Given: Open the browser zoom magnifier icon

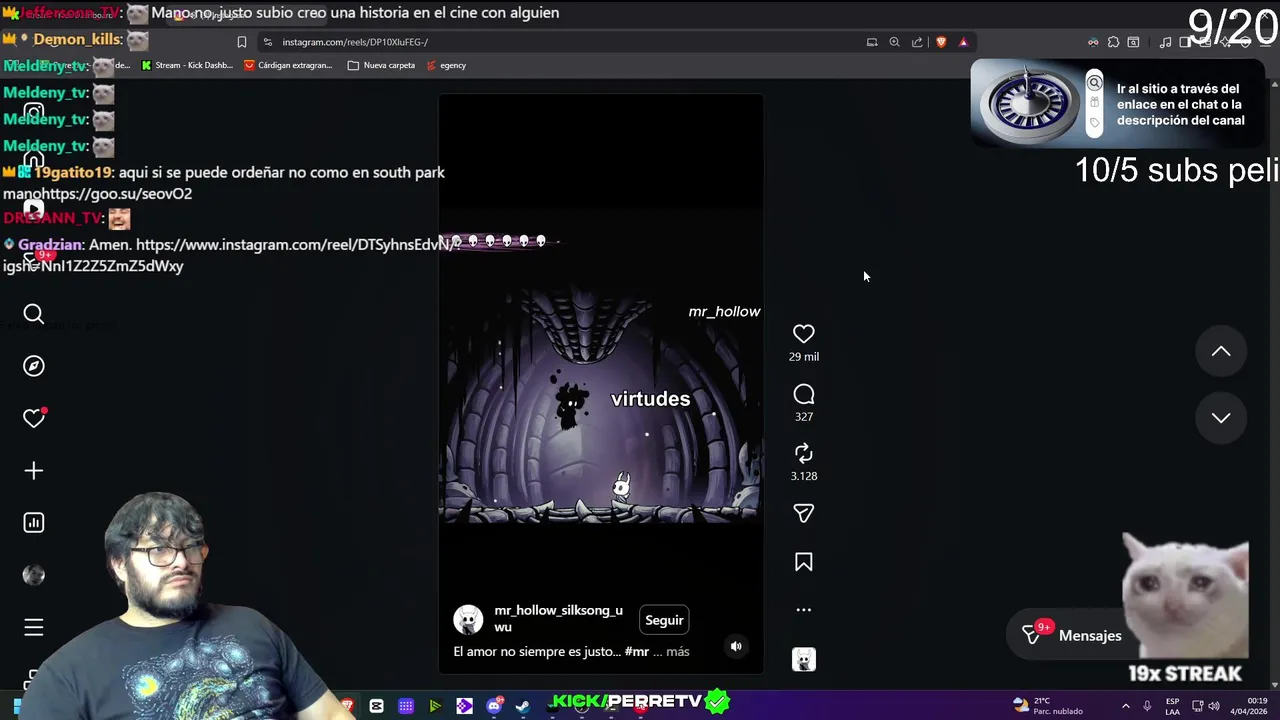Looking at the screenshot, I should (x=894, y=42).
